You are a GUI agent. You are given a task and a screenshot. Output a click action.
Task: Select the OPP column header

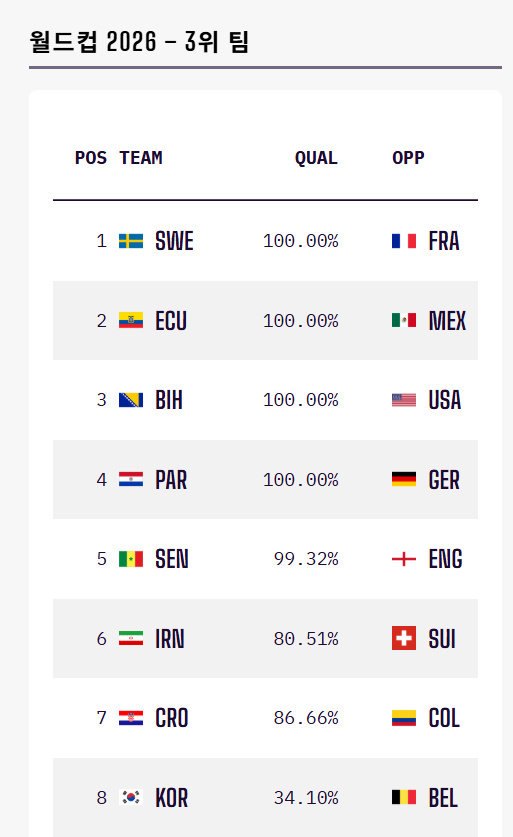408,158
